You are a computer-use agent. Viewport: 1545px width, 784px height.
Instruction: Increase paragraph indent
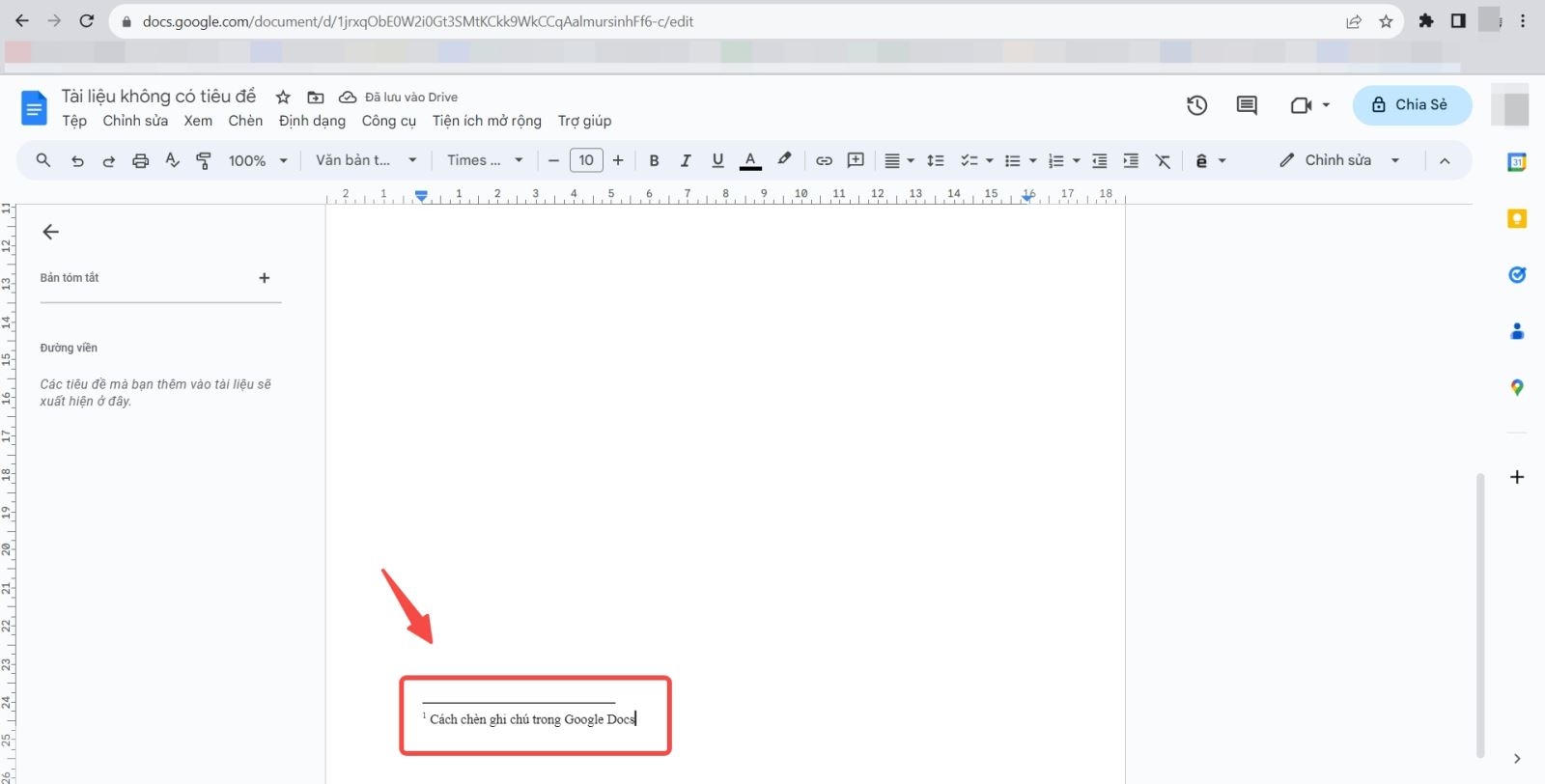(1131, 160)
